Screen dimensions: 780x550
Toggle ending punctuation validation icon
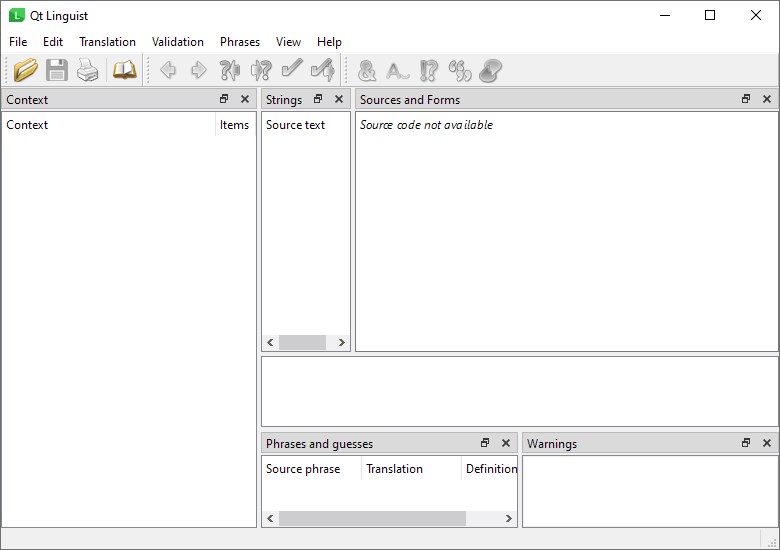point(428,71)
